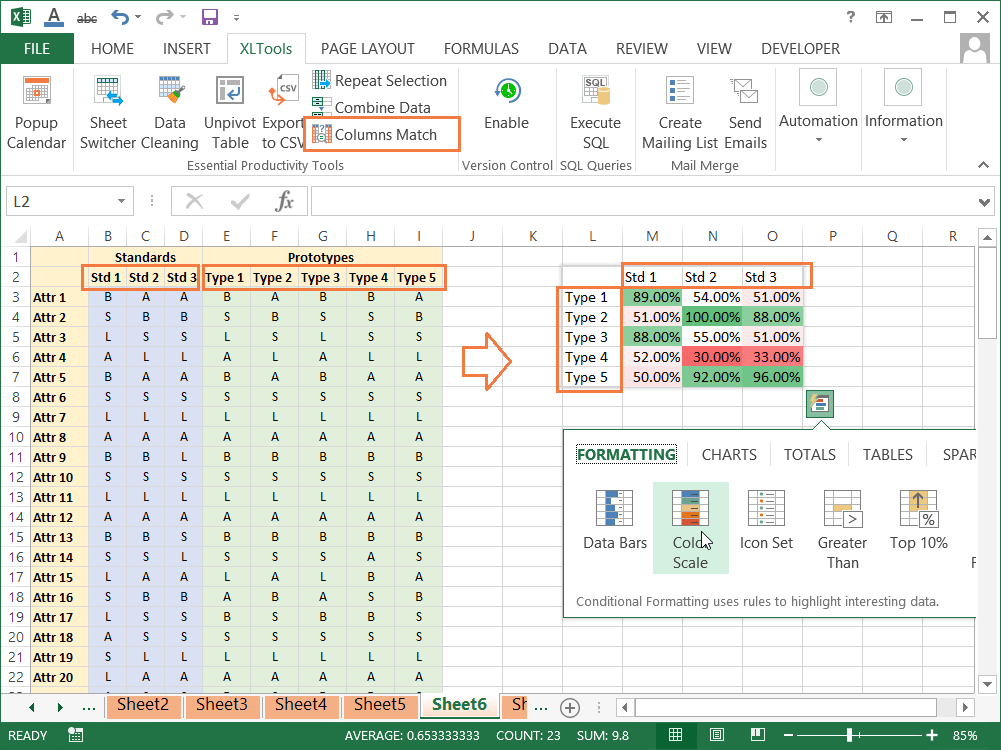Click the Create Mailing List icon
The height and width of the screenshot is (750, 1001).
(x=679, y=110)
